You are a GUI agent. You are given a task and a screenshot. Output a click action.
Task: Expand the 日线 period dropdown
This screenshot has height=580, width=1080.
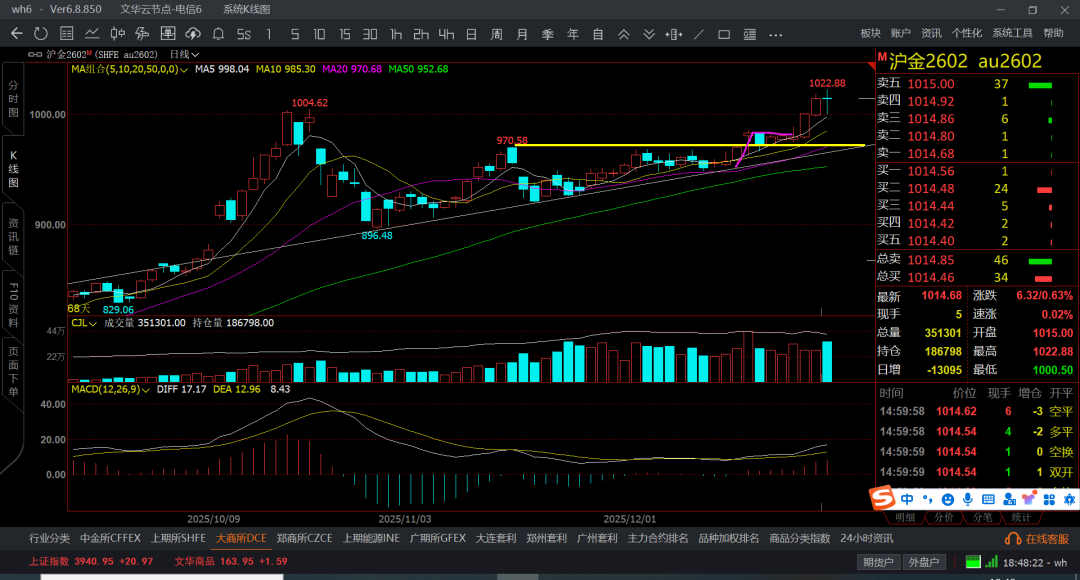pos(184,54)
